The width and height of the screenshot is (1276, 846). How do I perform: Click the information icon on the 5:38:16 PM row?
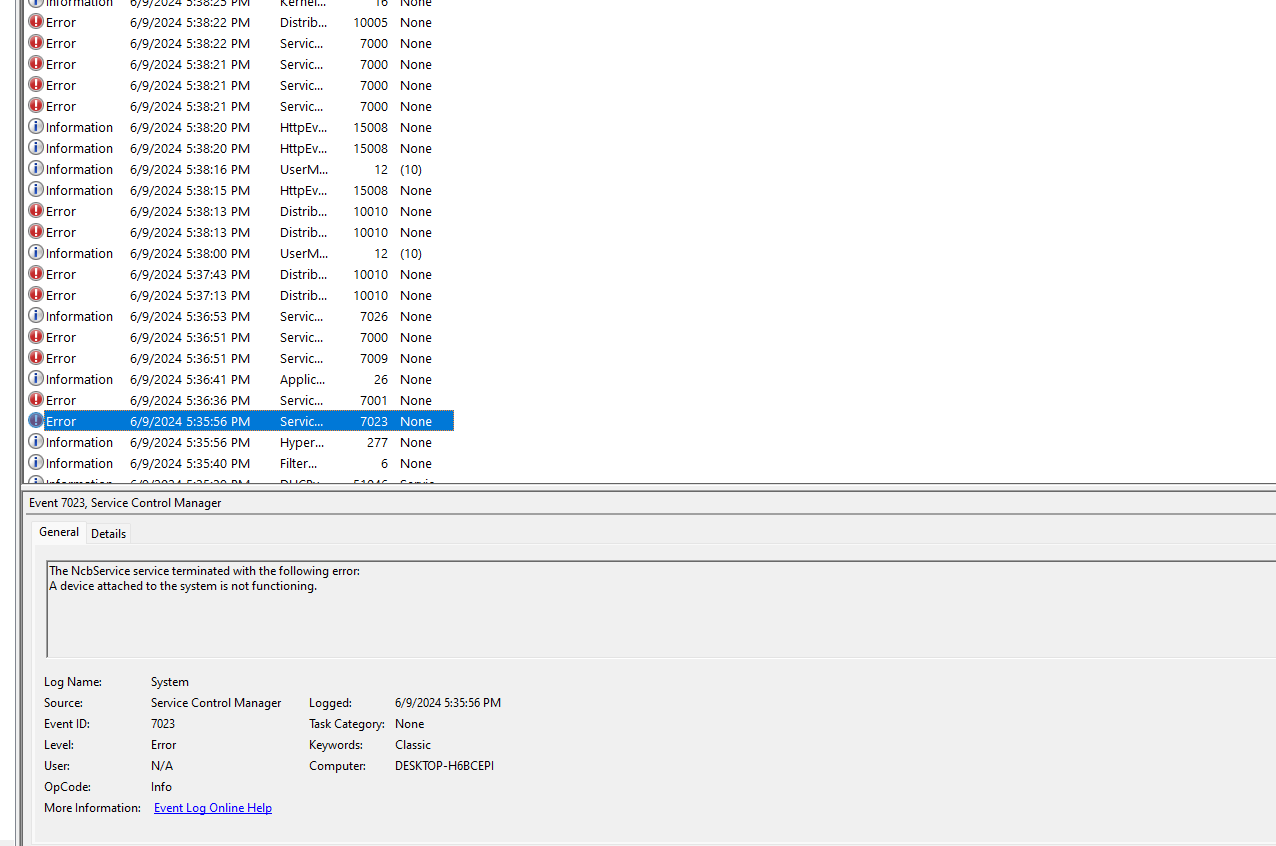pyautogui.click(x=36, y=169)
